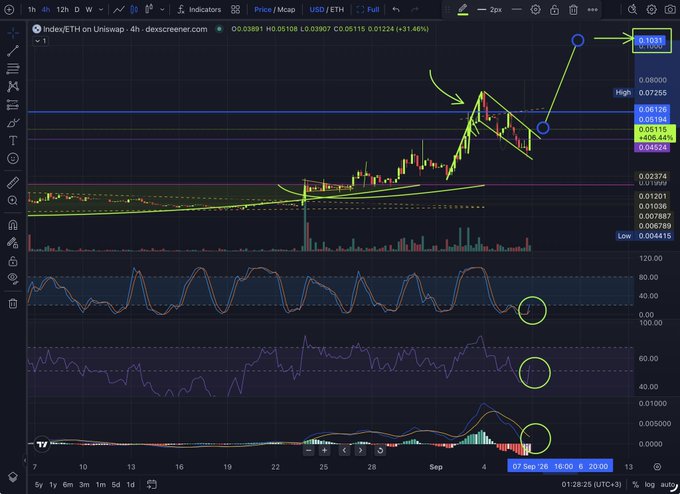Select the crosshair cursor tool
Image resolution: width=680 pixels, height=494 pixels.
(x=13, y=33)
